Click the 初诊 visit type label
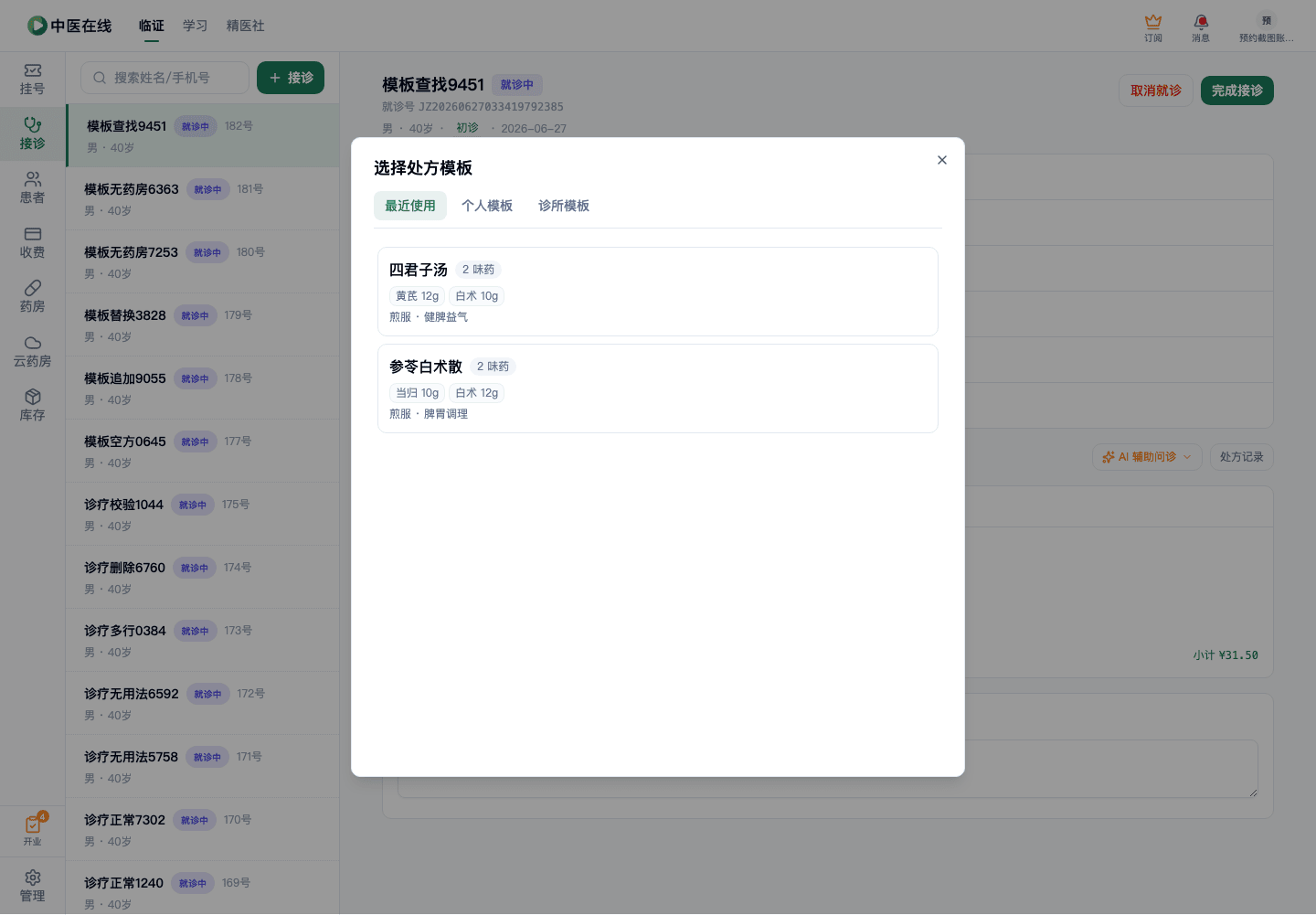Viewport: 1316px width, 915px height. 467,128
